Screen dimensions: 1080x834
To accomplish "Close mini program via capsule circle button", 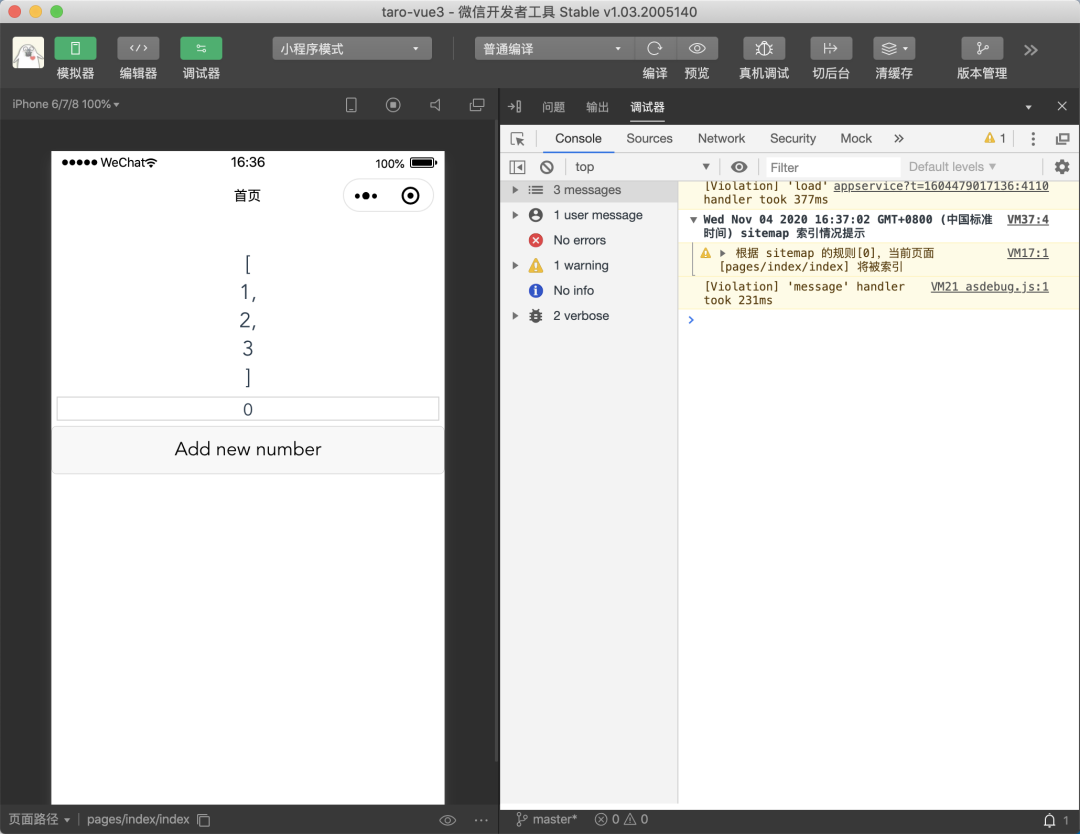I will 411,196.
